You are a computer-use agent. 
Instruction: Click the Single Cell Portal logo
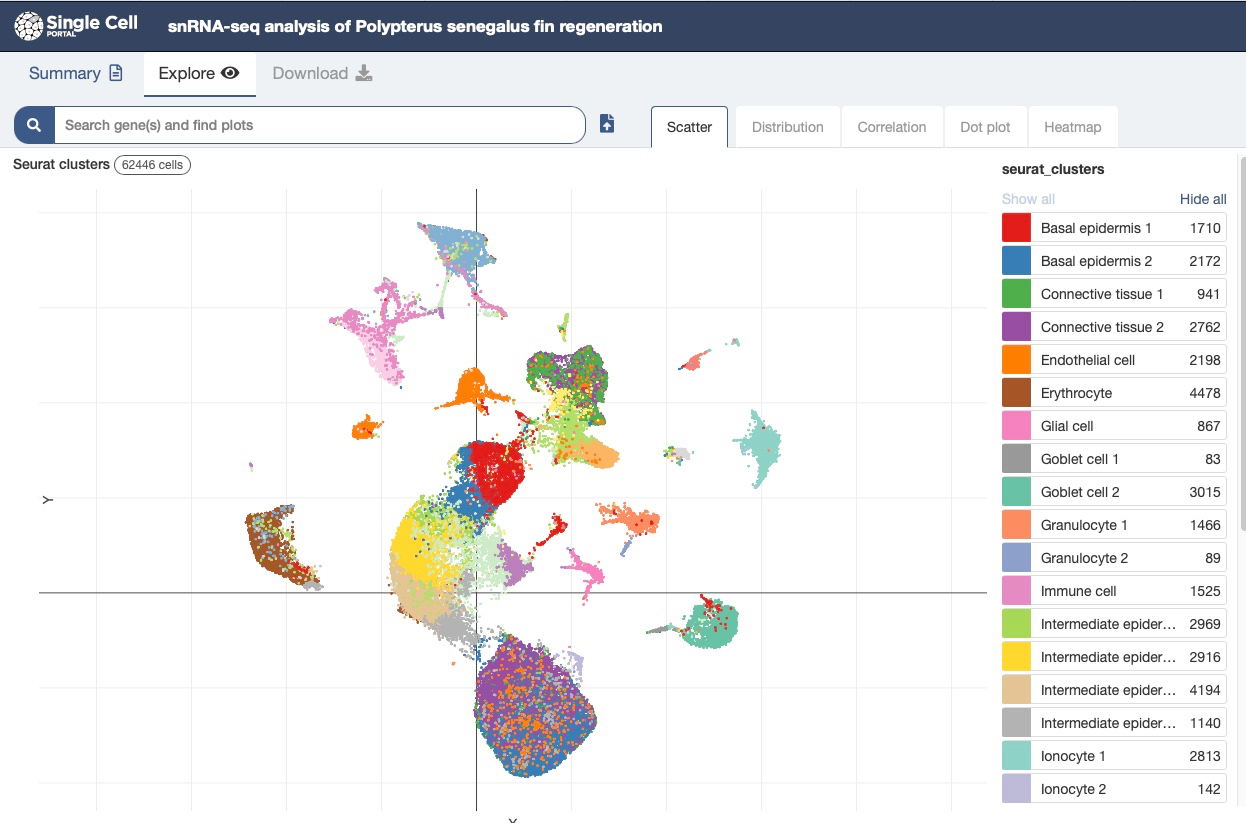coord(76,26)
